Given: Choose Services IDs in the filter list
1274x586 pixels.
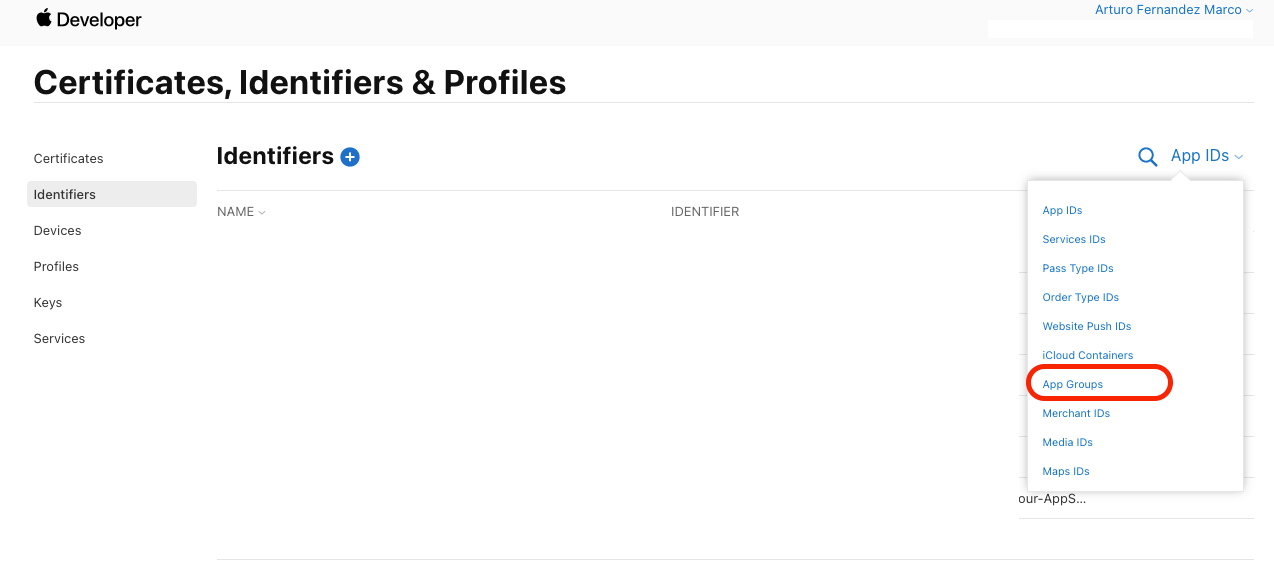Looking at the screenshot, I should click(x=1073, y=239).
